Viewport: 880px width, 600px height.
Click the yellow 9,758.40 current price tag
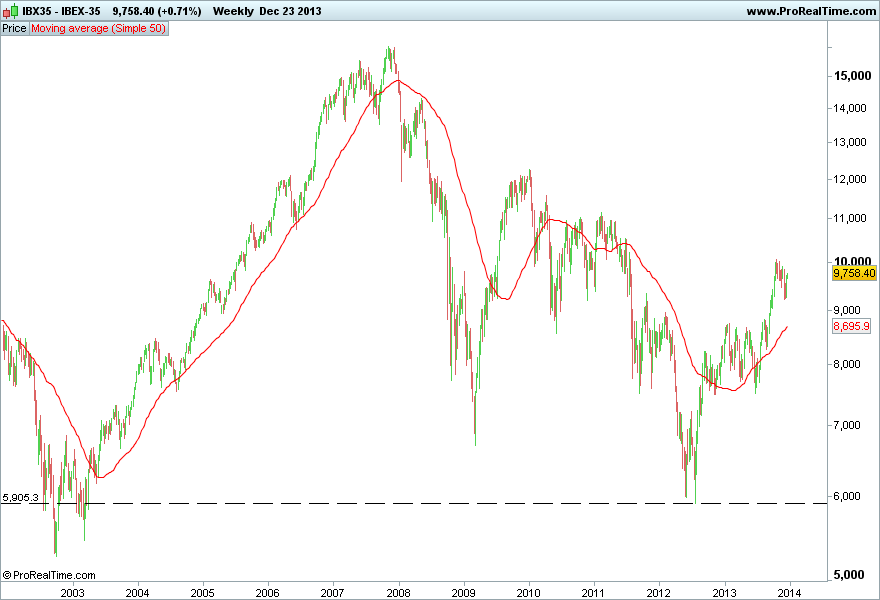[x=854, y=273]
